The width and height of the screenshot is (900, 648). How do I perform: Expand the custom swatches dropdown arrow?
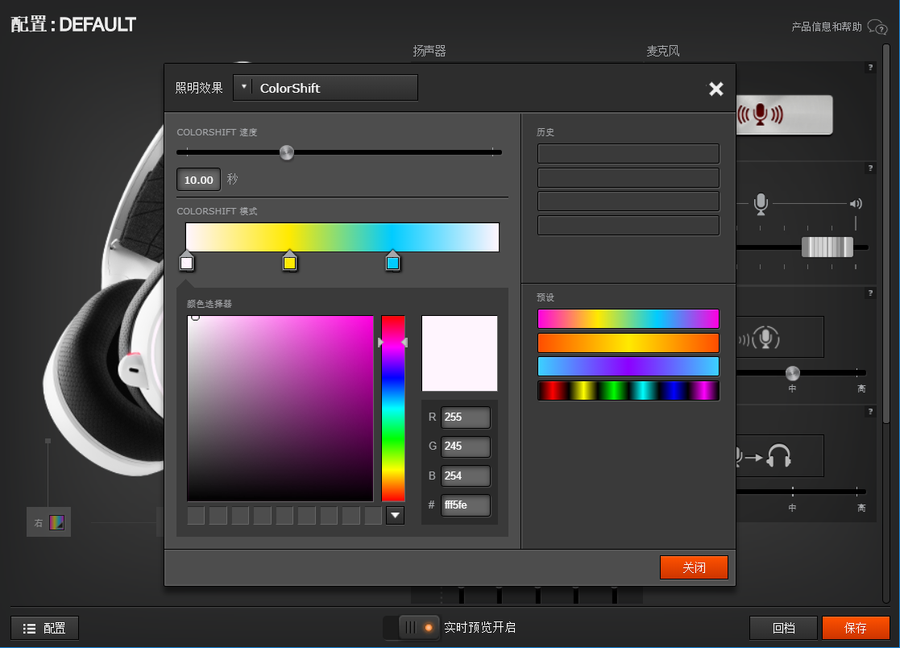[395, 515]
